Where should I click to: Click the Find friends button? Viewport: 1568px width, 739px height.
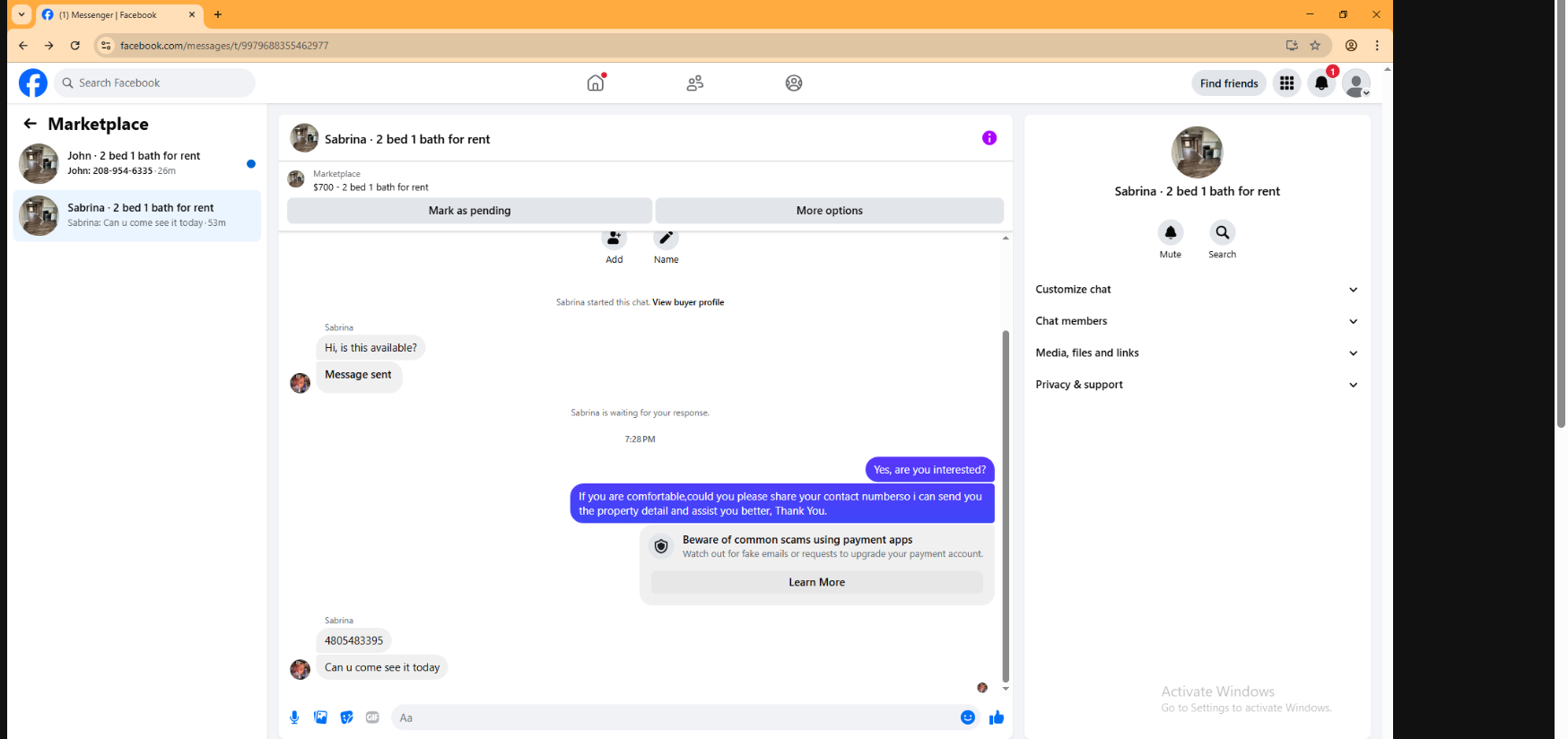click(1229, 83)
